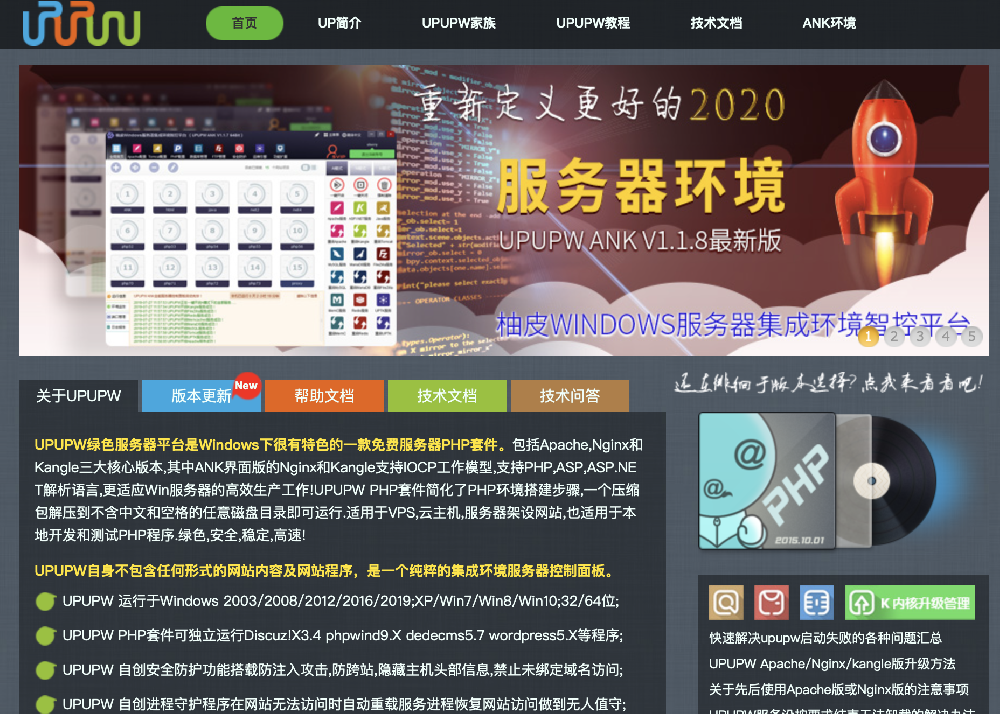Viewport: 1000px width, 714px height.
Task: Open the ANK环境 menu item
Action: (829, 23)
